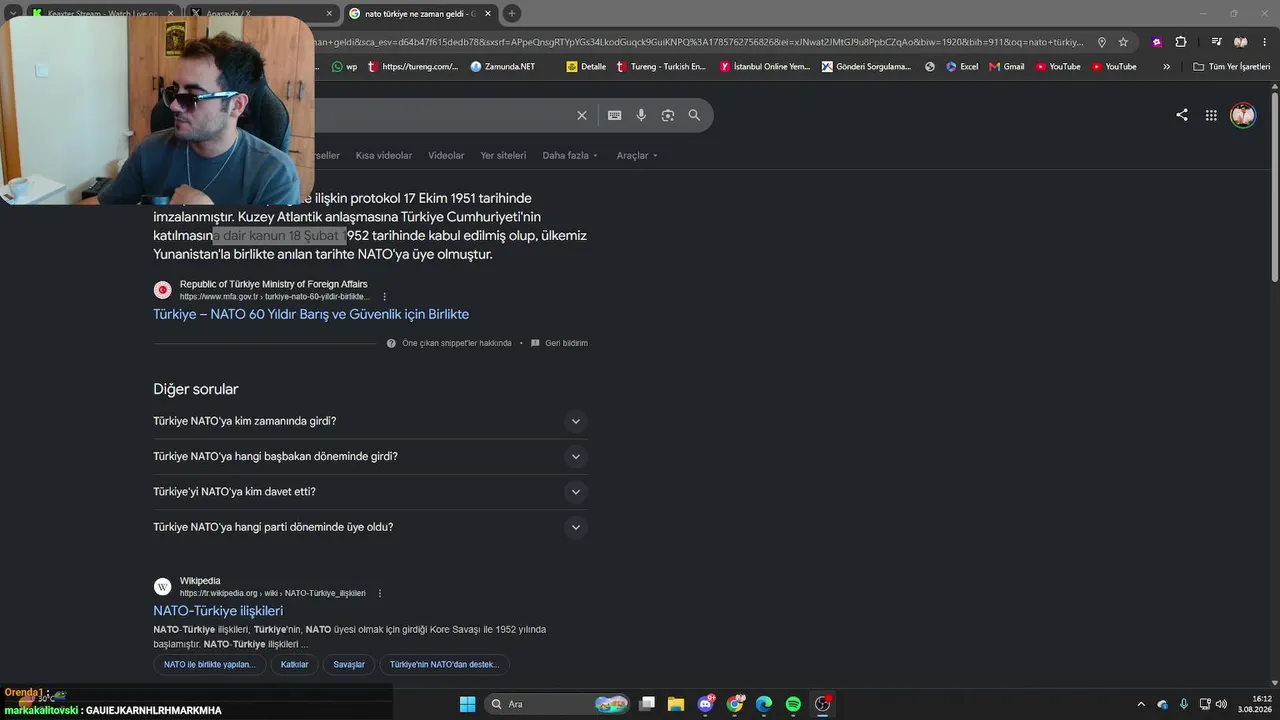Open the Tüm Yer İşaretleri bookmarks folder
The image size is (1280, 720).
pos(1231,67)
